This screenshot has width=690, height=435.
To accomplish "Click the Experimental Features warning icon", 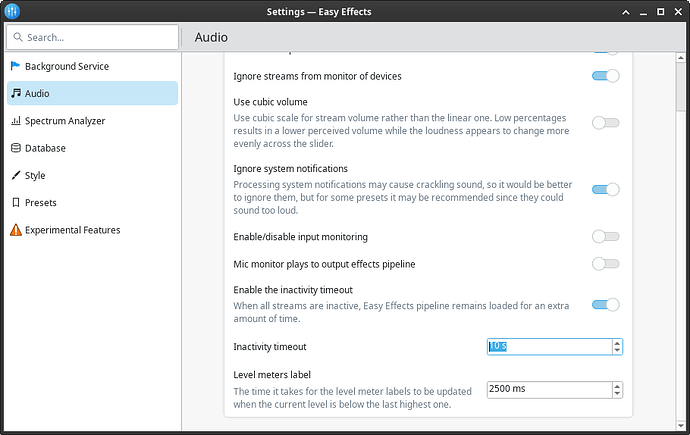I will [15, 230].
